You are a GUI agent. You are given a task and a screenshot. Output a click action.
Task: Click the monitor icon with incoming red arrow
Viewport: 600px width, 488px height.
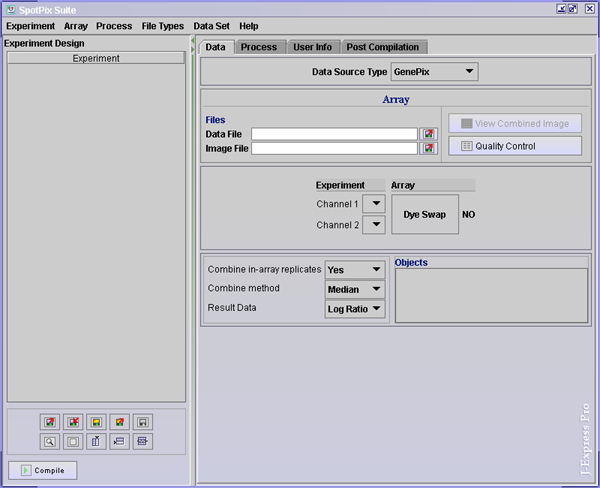click(x=73, y=422)
